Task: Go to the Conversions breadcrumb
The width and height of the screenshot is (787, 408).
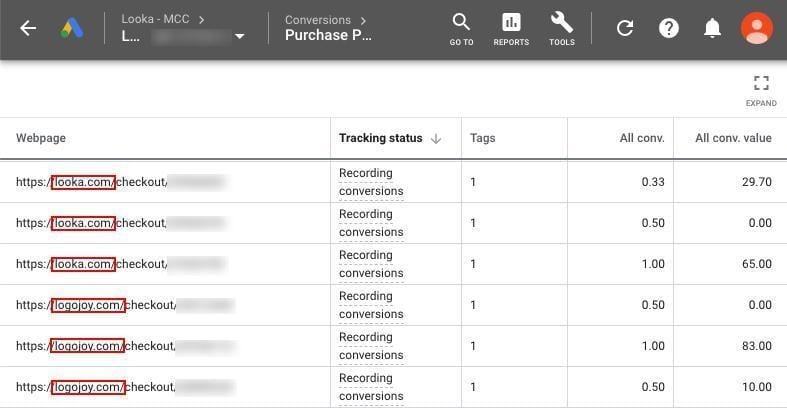Action: tap(318, 20)
